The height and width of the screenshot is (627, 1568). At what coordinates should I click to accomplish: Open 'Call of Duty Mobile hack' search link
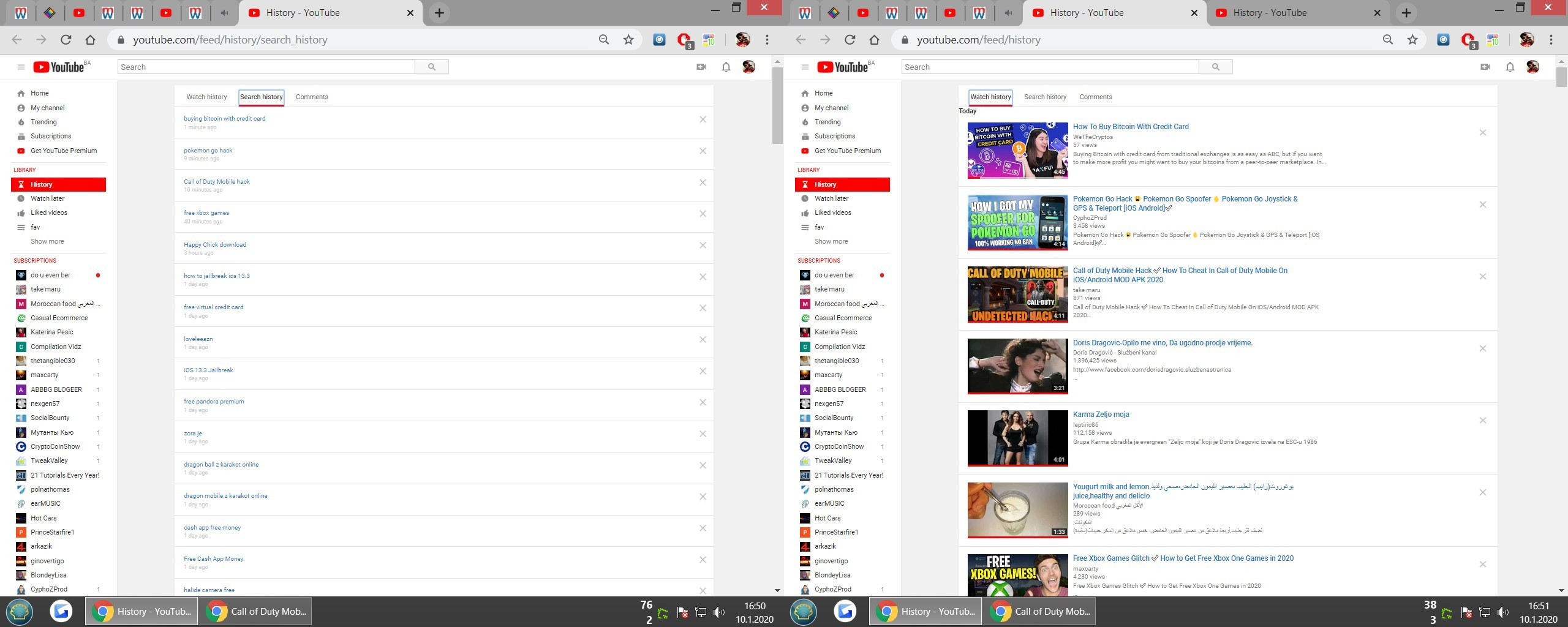coord(217,182)
